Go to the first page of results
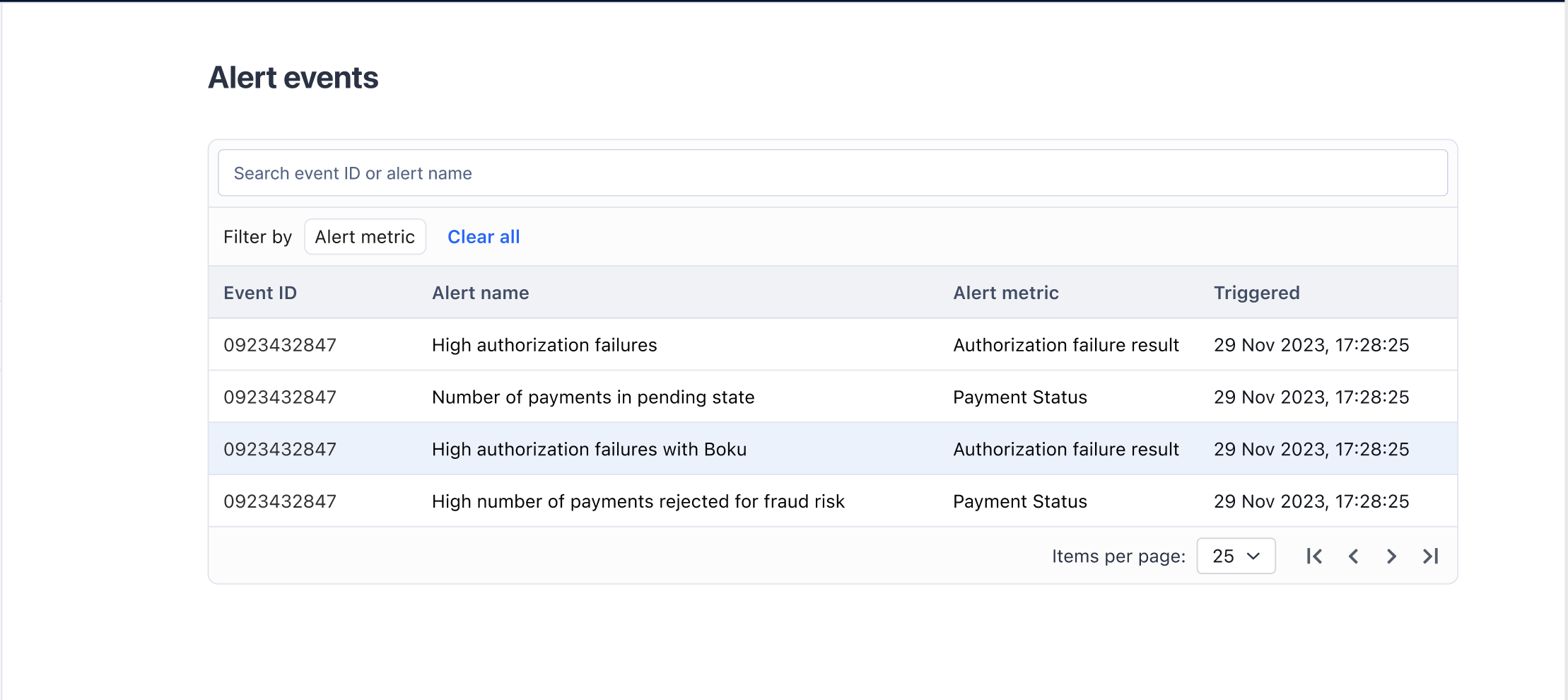Screen dimensions: 1568x700 pos(1314,556)
